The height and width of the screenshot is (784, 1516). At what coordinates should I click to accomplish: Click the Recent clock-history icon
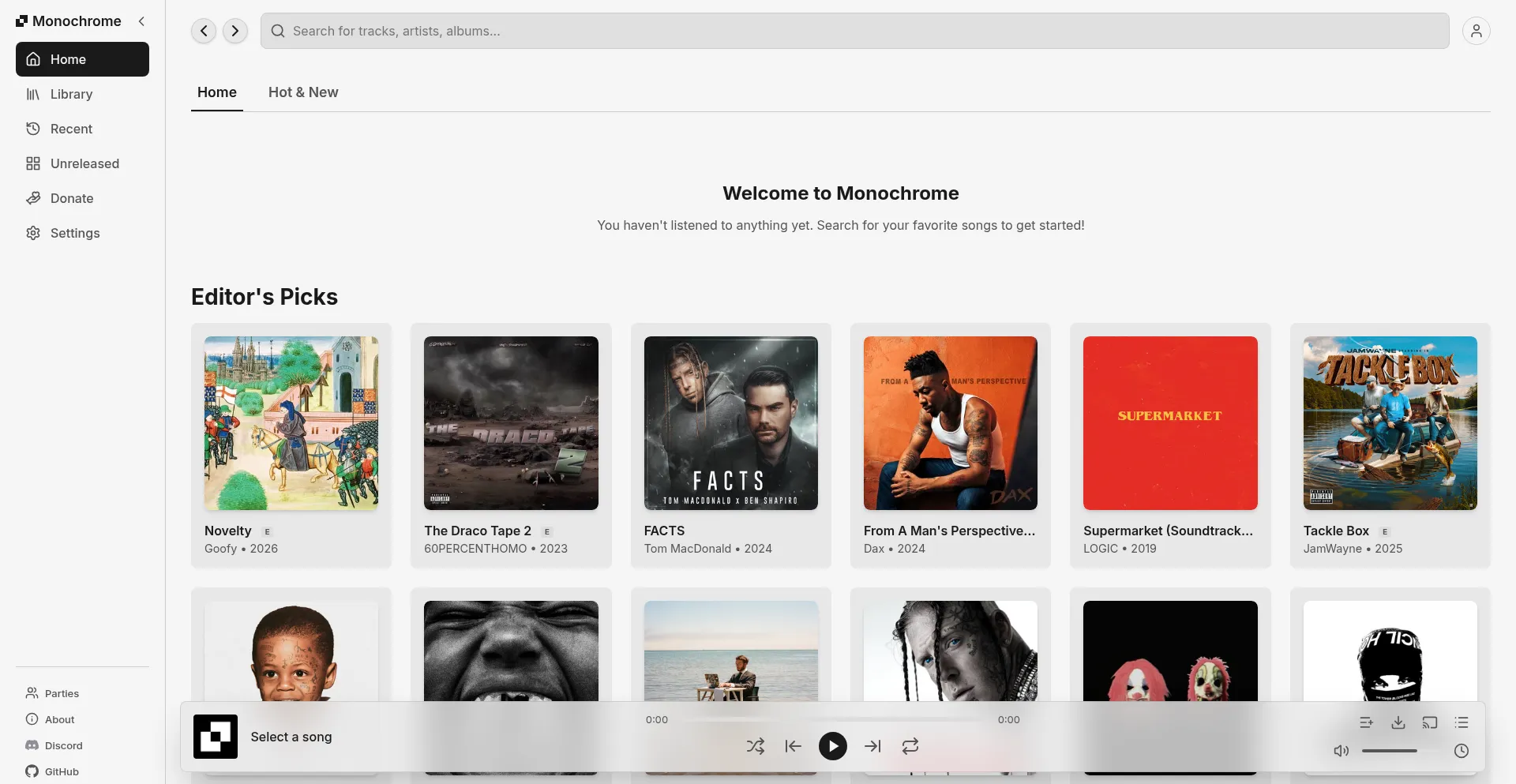pos(33,129)
